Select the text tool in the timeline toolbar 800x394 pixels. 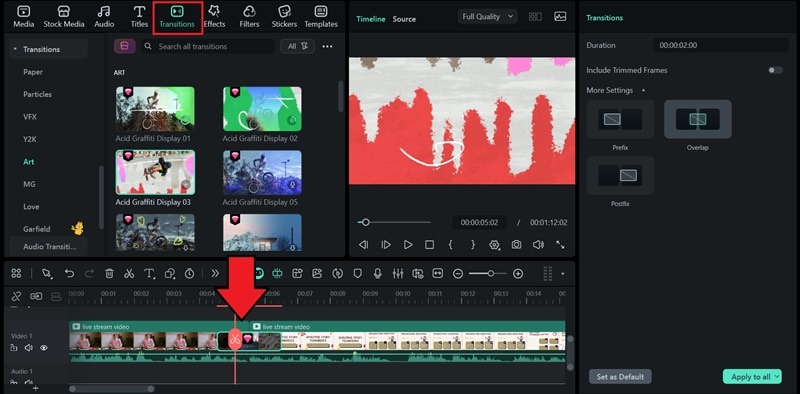[149, 274]
